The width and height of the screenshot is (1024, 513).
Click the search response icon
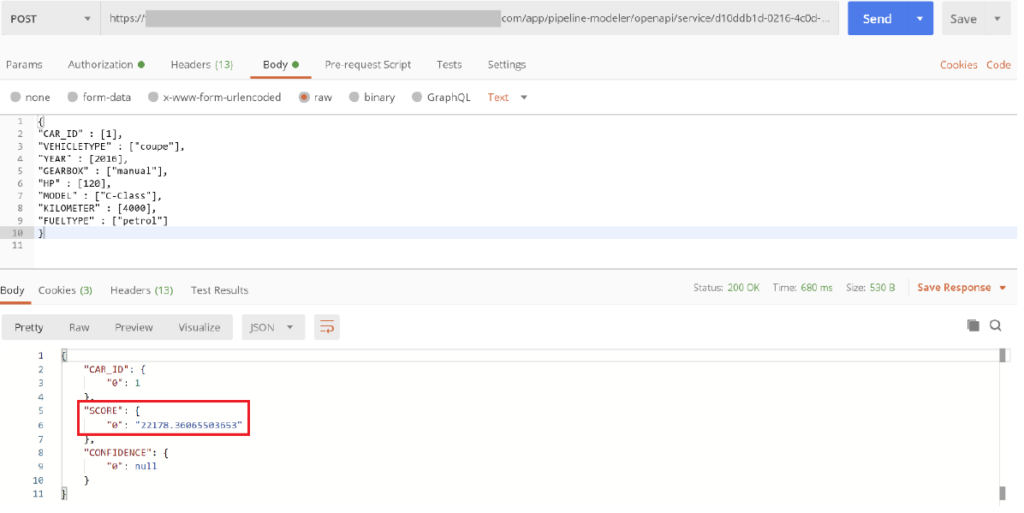pyautogui.click(x=995, y=325)
